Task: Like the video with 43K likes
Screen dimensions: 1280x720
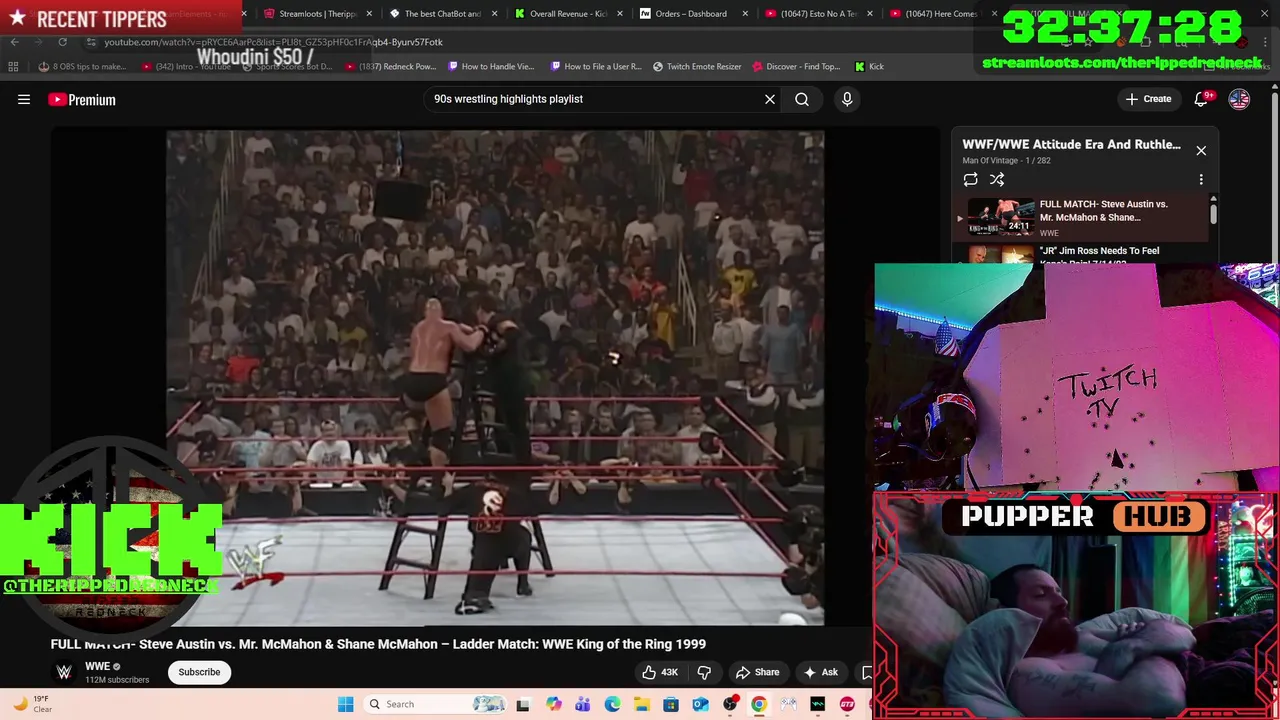Action: pyautogui.click(x=660, y=672)
